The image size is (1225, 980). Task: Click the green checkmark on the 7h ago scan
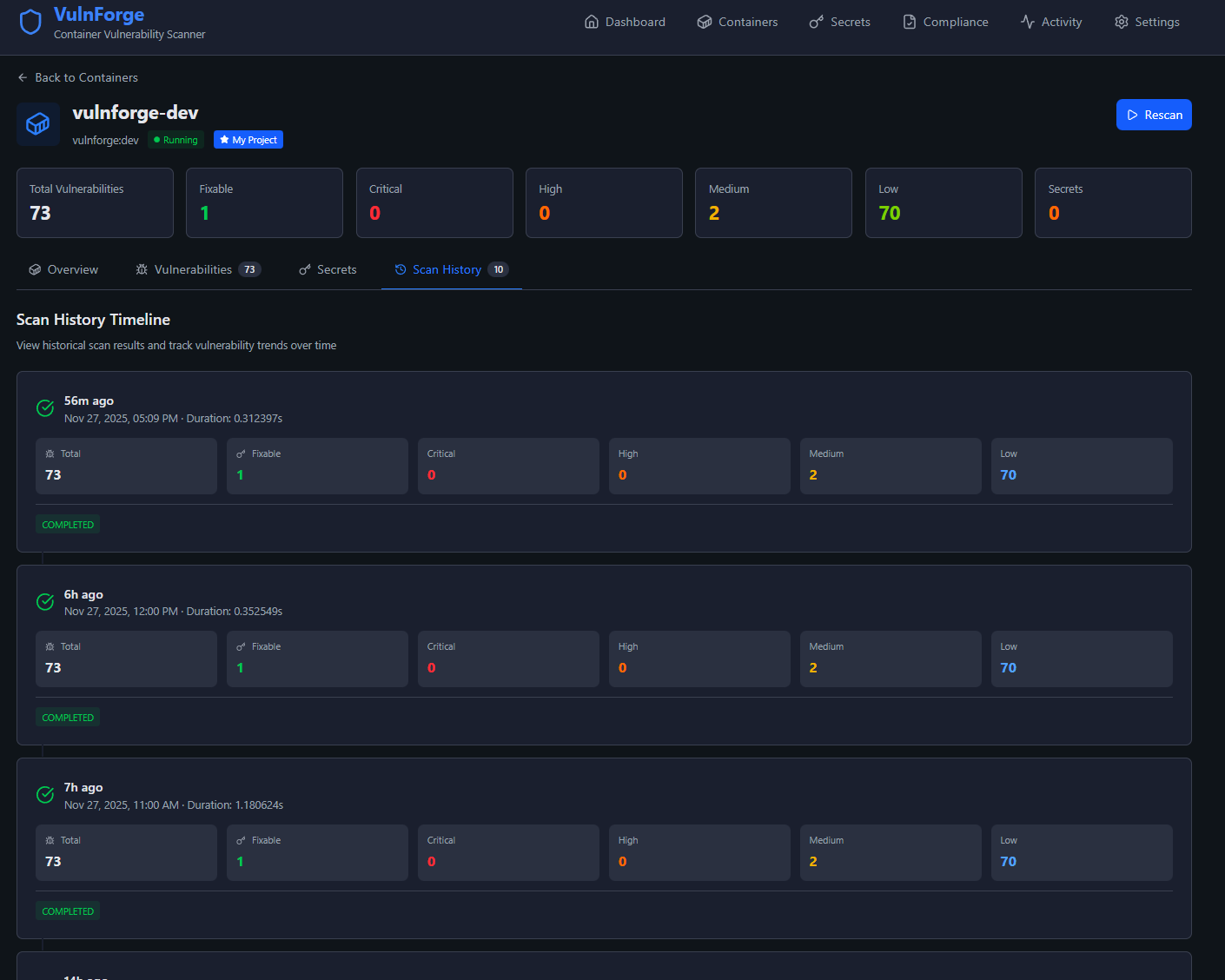point(45,795)
